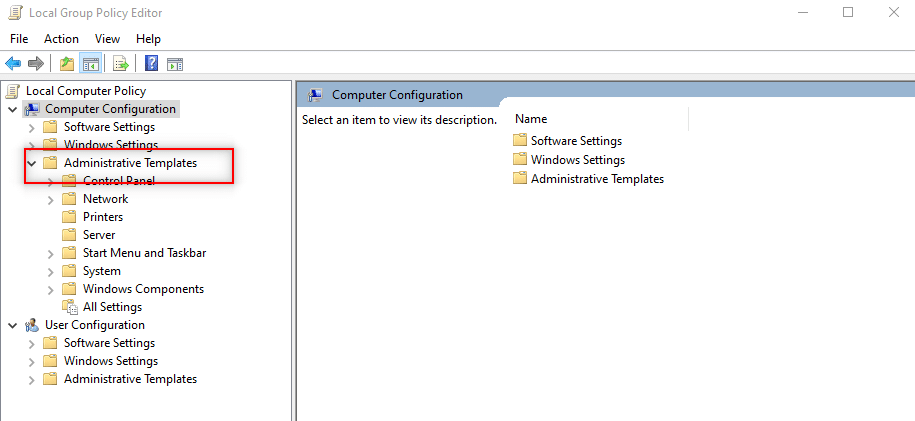This screenshot has width=915, height=421.
Task: Click User Configuration icon in the tree
Action: click(x=33, y=325)
